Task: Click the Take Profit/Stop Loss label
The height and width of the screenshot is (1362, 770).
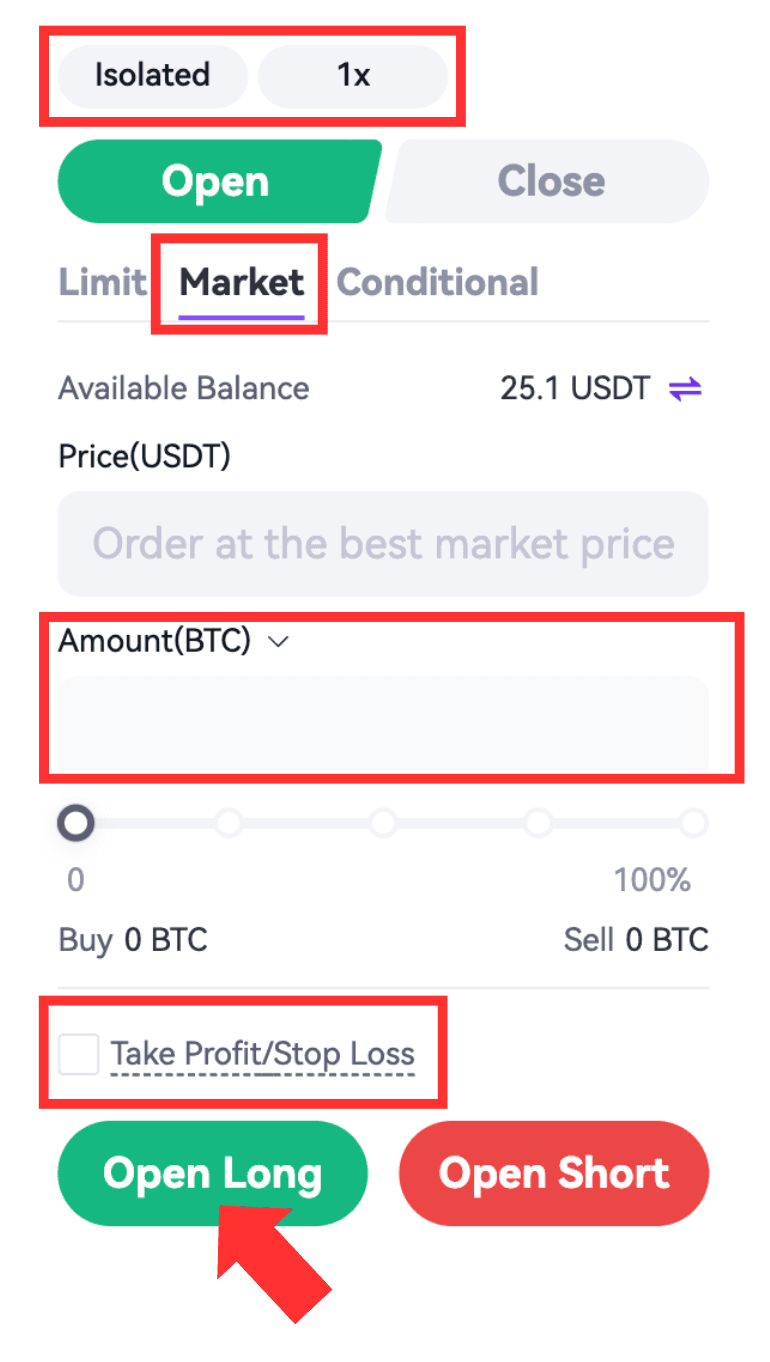Action: (262, 1054)
